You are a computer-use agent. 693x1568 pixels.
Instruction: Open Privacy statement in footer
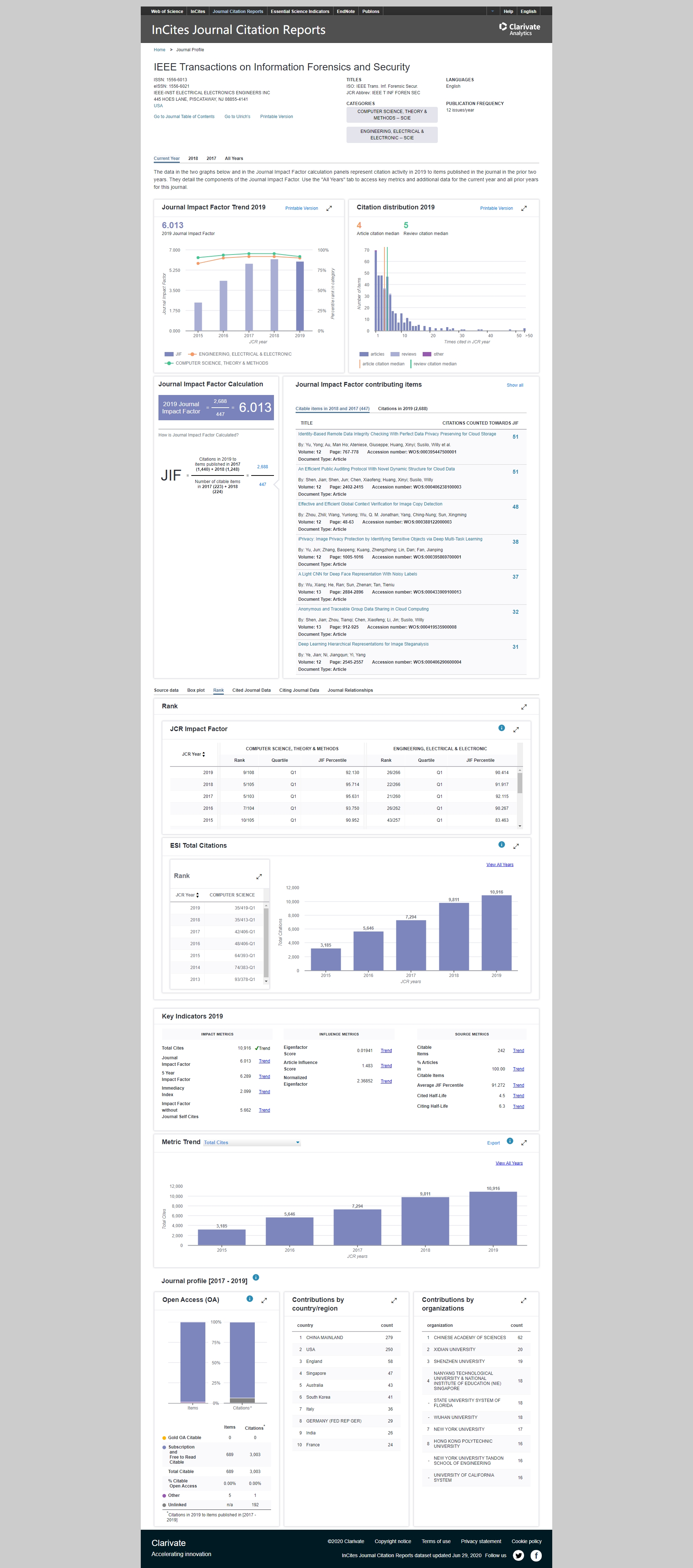[x=481, y=1541]
